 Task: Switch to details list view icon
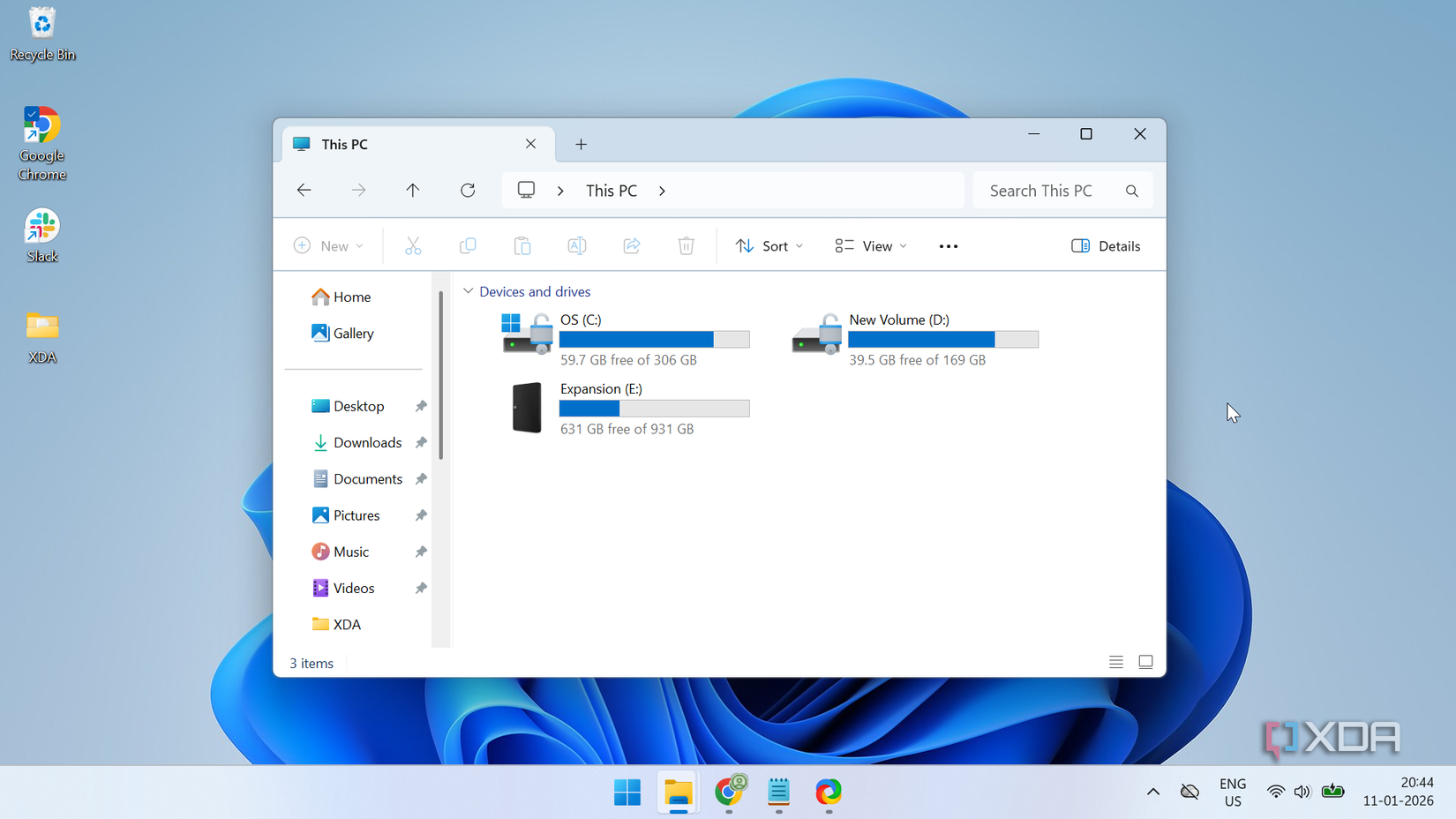point(1116,662)
